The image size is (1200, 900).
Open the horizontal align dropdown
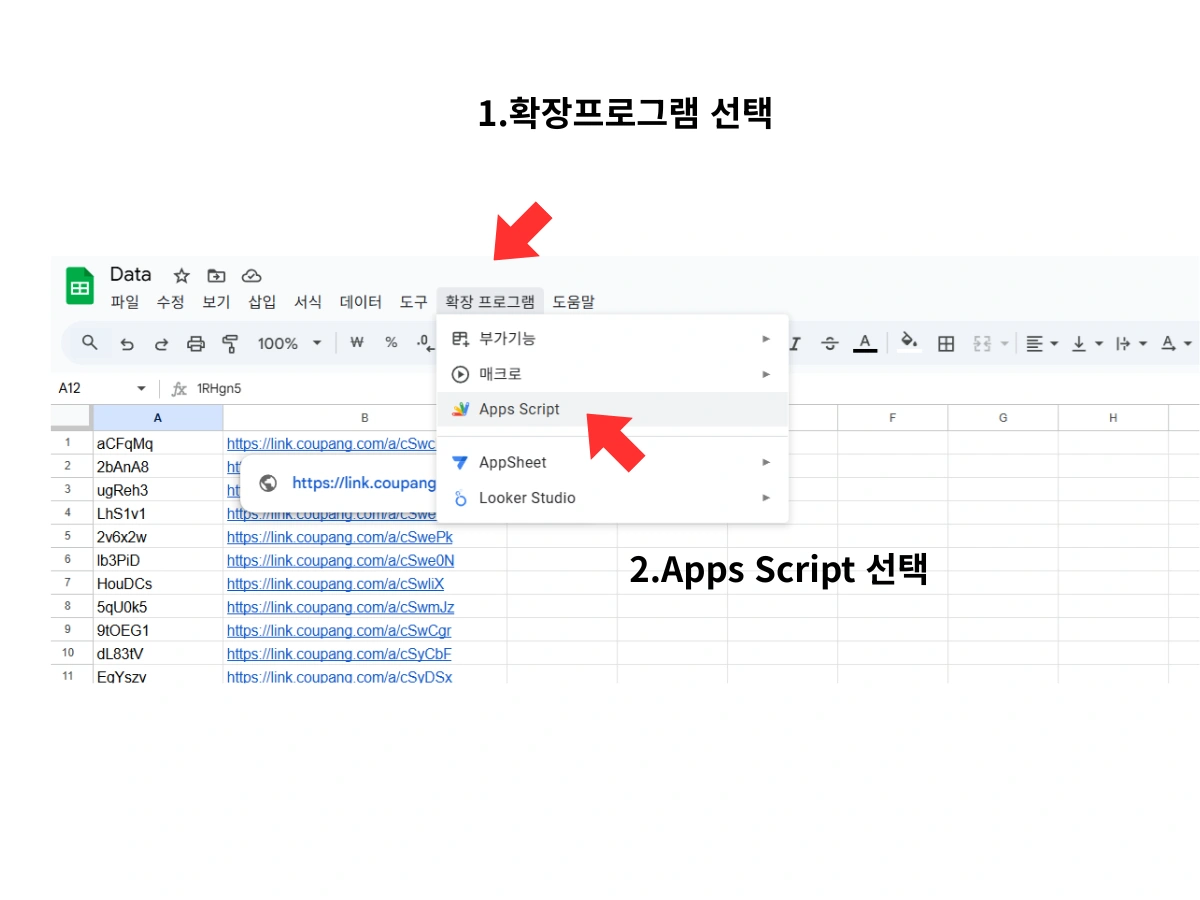coord(1040,343)
